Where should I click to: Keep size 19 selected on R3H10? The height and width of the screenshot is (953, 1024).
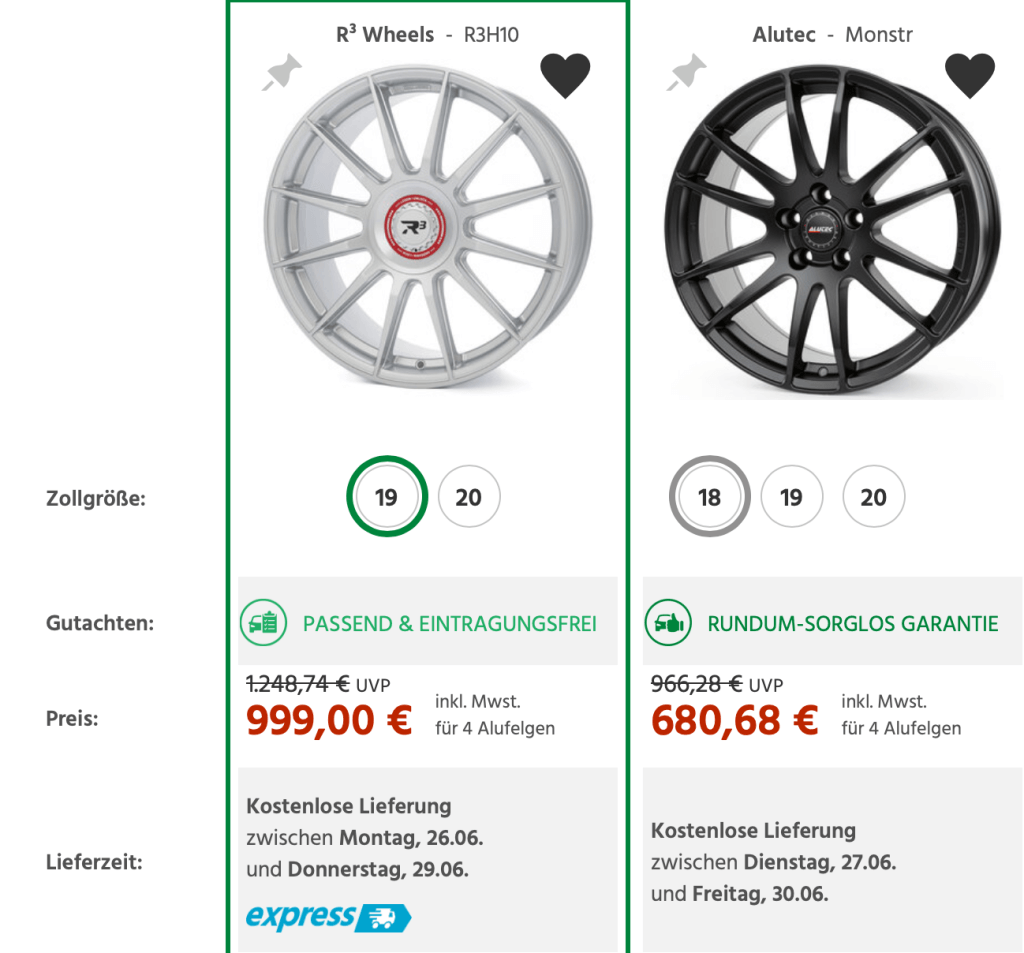[386, 496]
